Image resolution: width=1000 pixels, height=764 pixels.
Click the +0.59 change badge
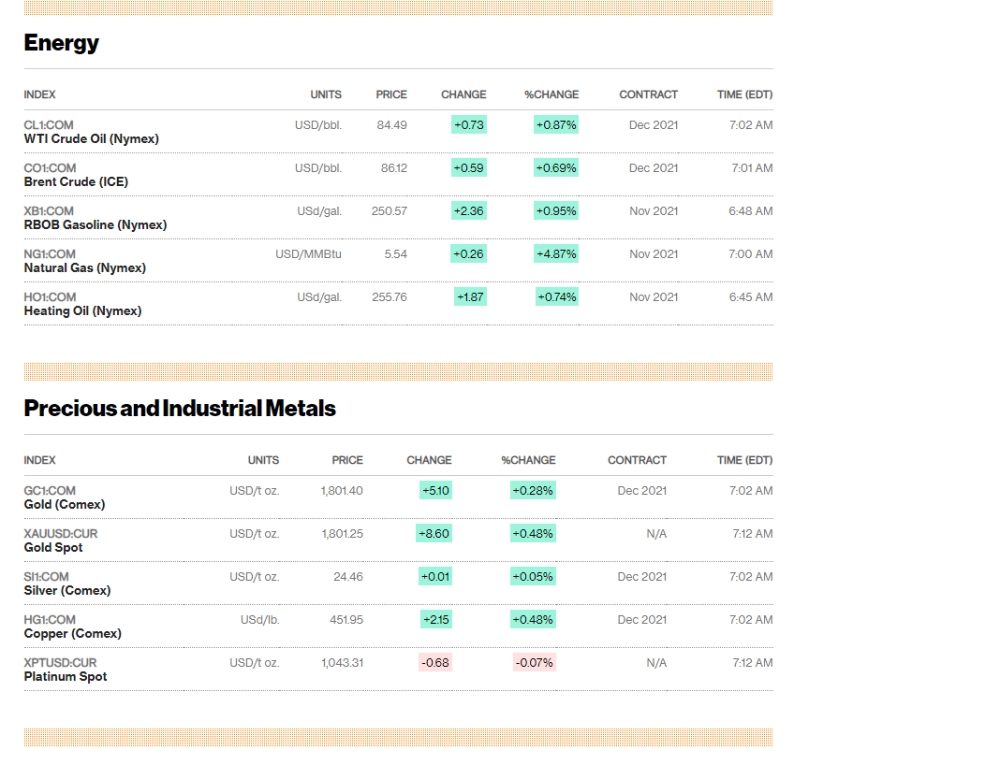[x=469, y=168]
